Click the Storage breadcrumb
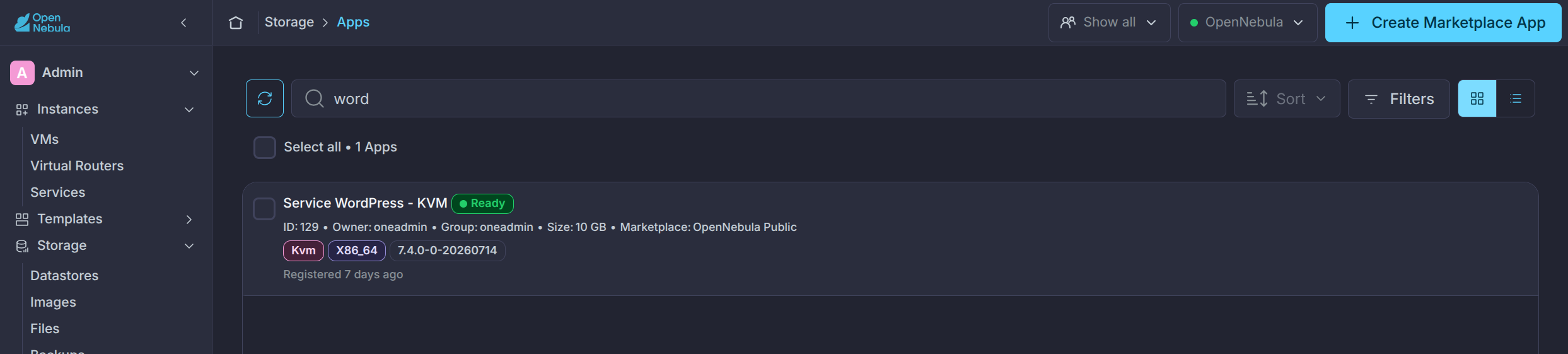 289,22
